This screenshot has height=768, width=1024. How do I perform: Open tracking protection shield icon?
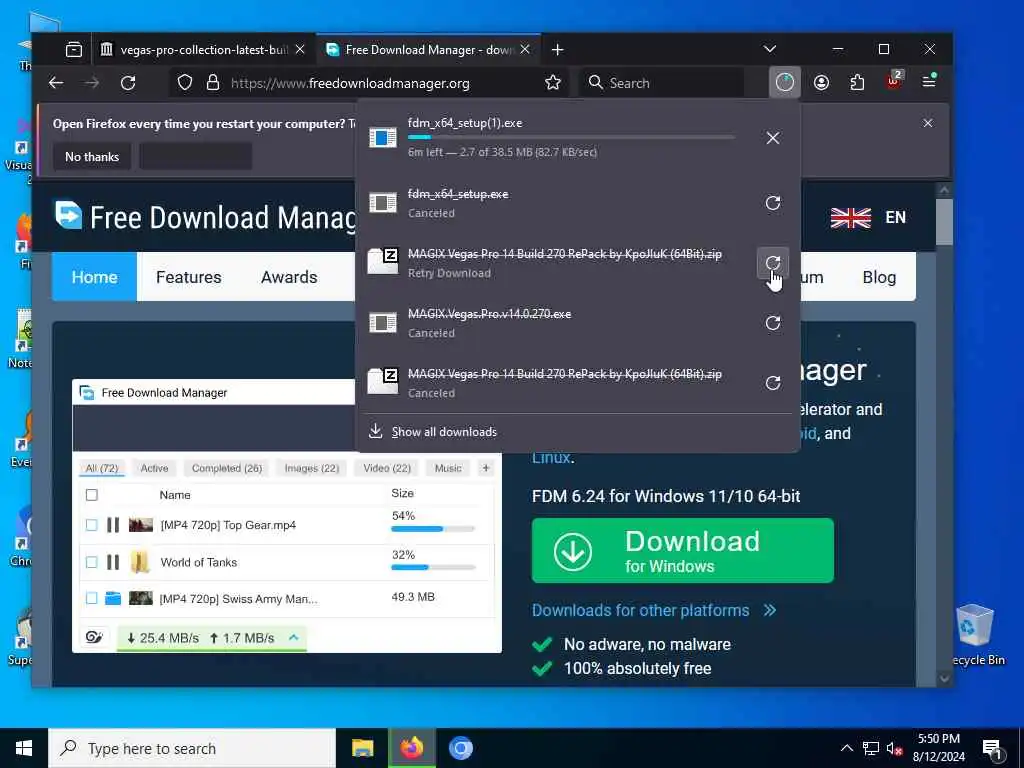[x=185, y=83]
